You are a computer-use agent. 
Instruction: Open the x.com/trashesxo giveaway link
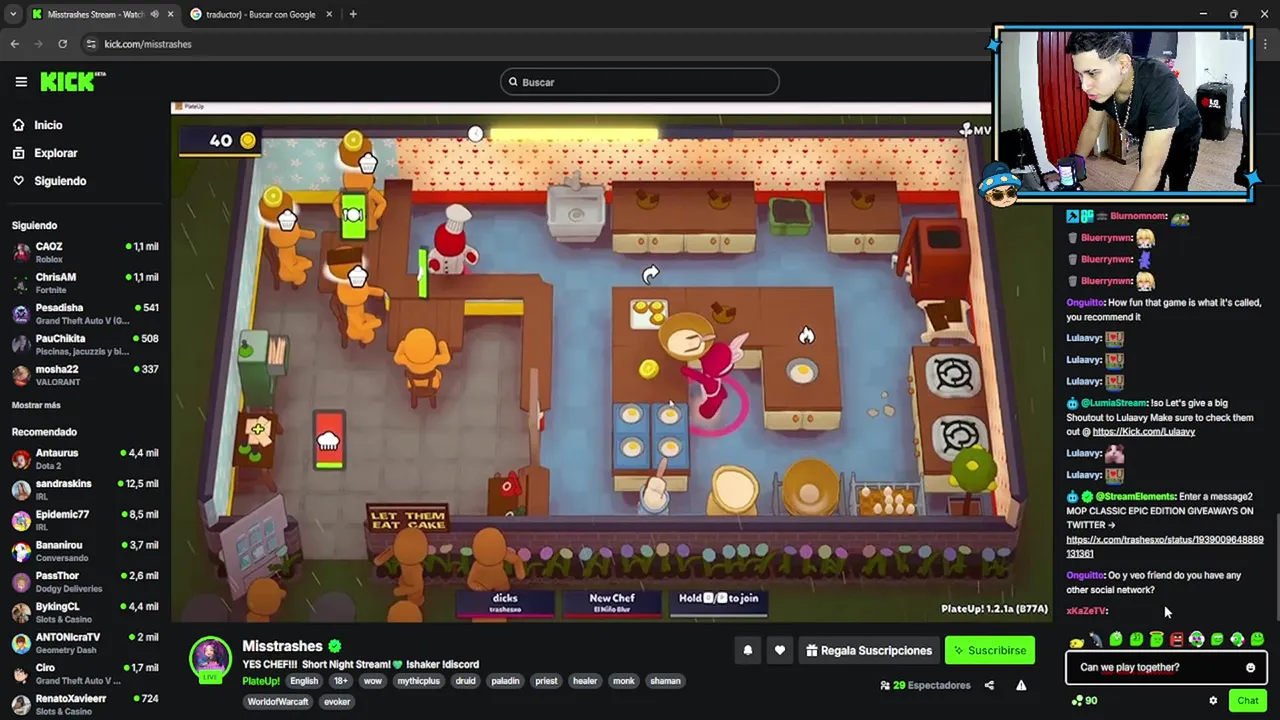click(1164, 546)
